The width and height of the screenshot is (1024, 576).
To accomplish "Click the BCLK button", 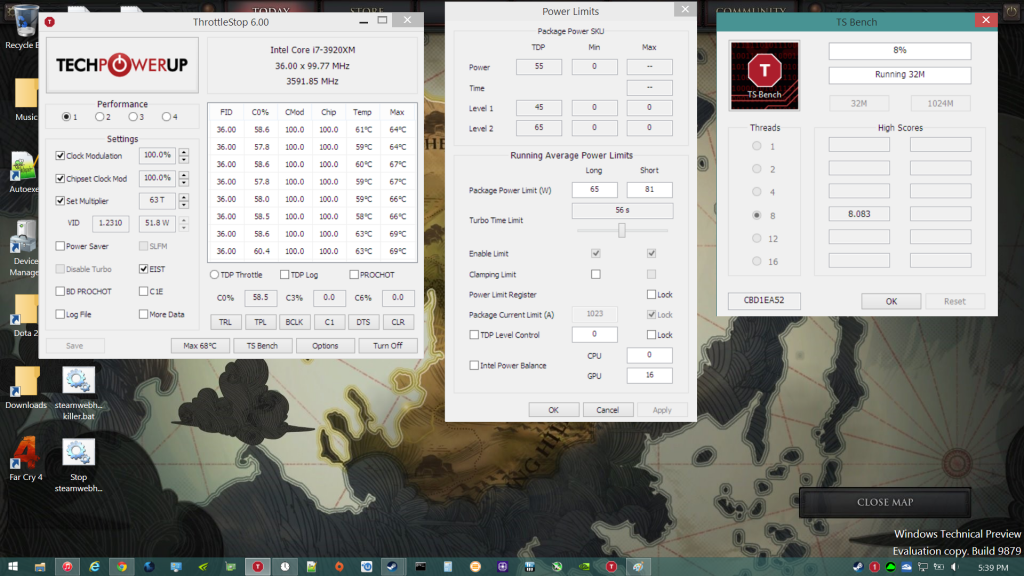I will pyautogui.click(x=295, y=322).
